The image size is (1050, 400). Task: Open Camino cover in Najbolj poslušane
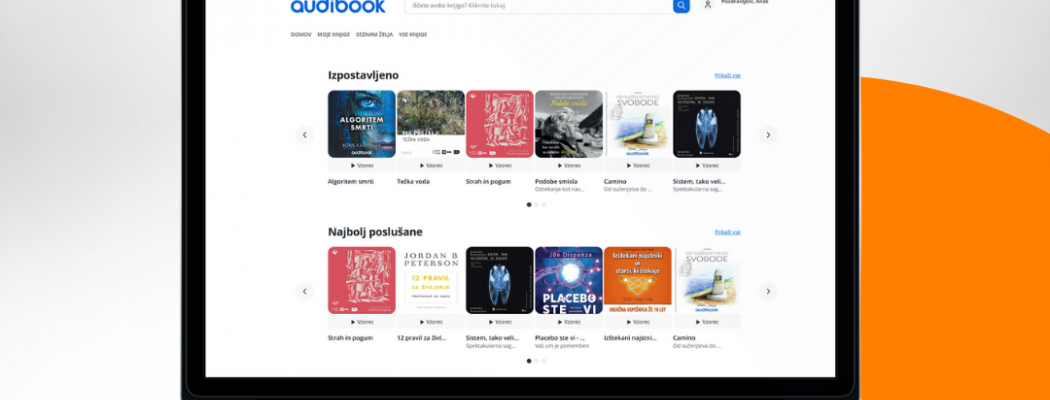click(x=706, y=280)
